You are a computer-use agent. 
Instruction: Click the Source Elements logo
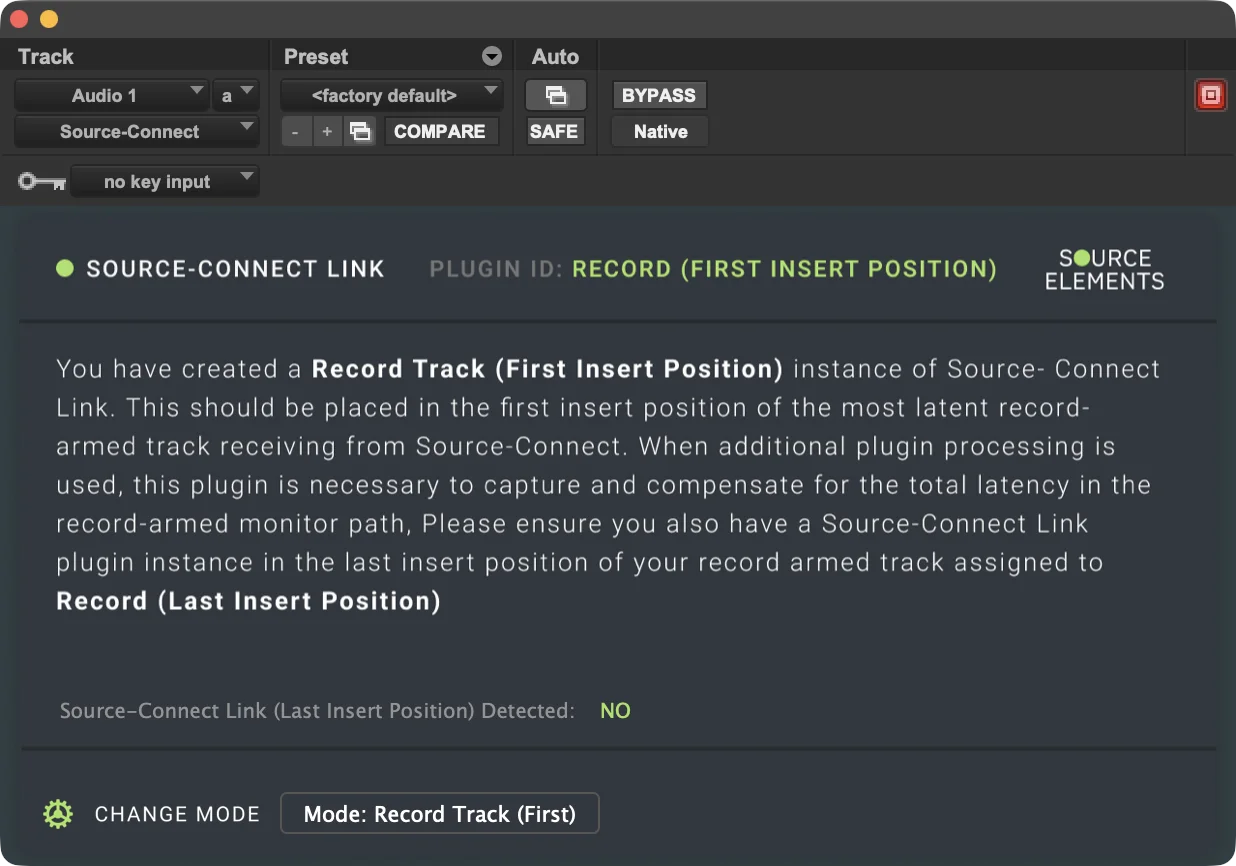1104,270
